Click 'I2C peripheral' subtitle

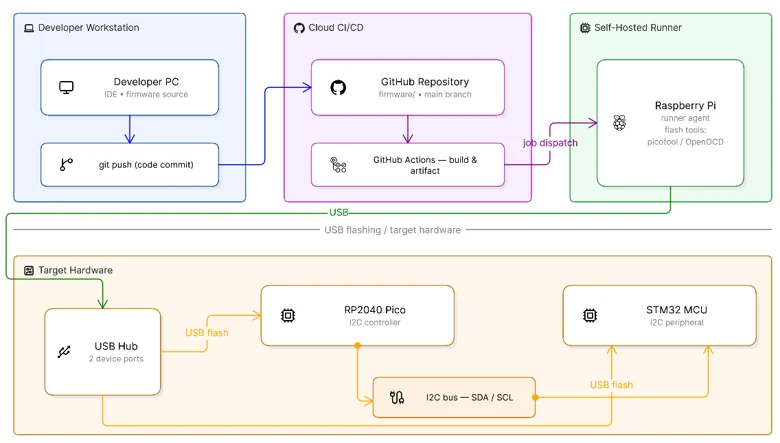[x=677, y=323]
